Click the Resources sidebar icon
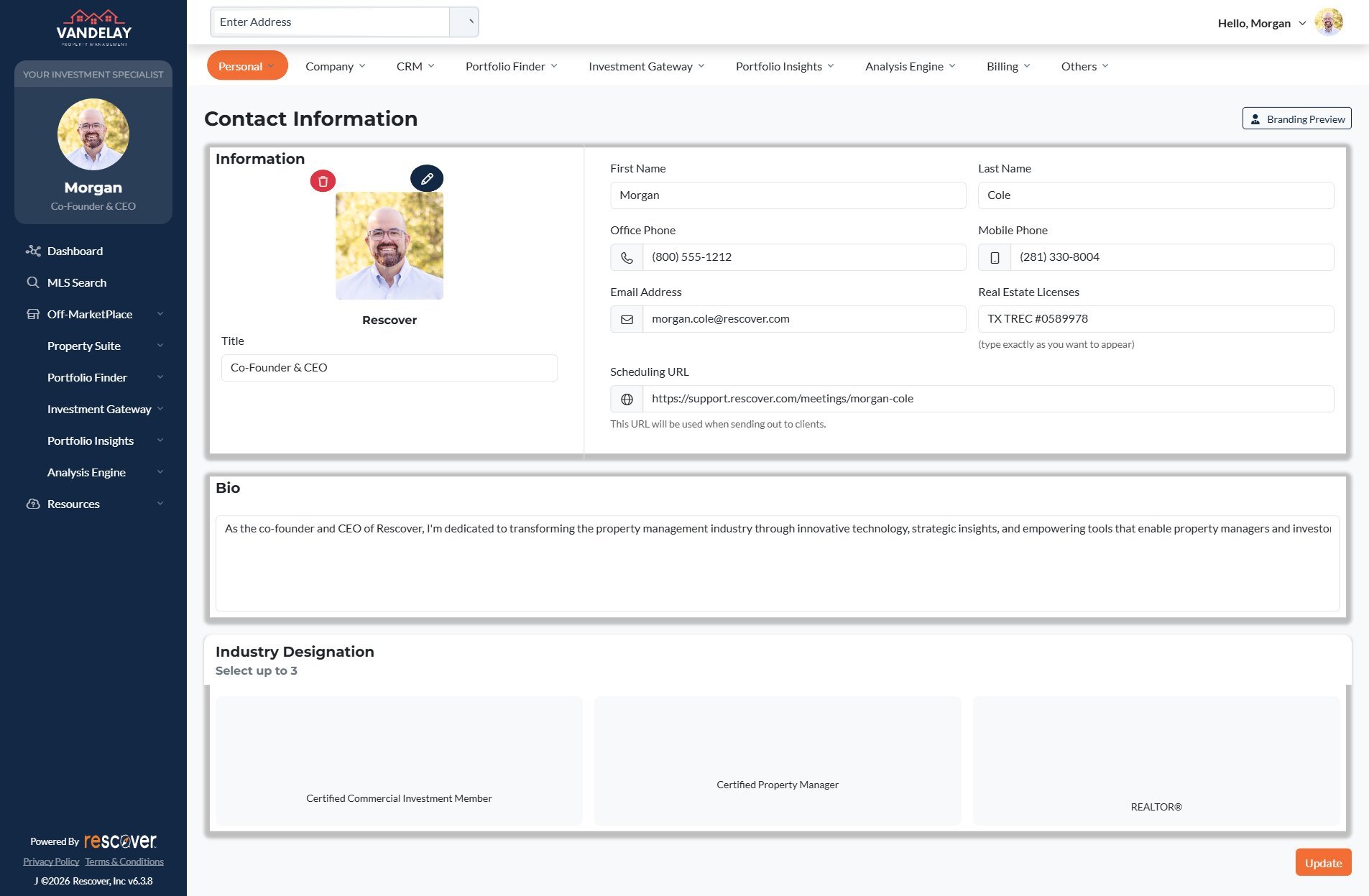Viewport: 1369px width, 896px height. point(33,504)
